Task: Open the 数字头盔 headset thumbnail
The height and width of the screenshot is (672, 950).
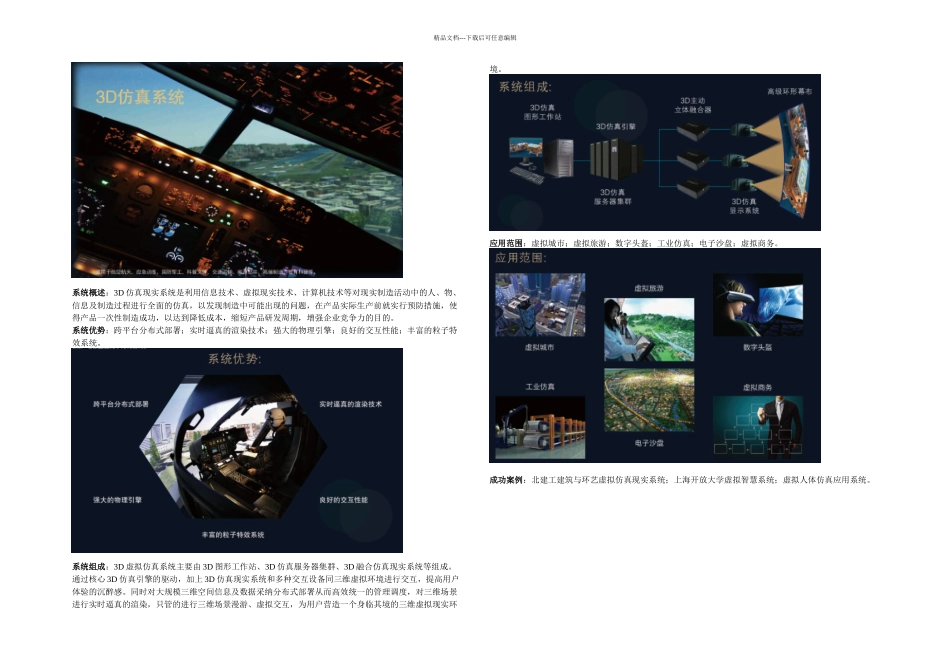Action: coord(758,305)
